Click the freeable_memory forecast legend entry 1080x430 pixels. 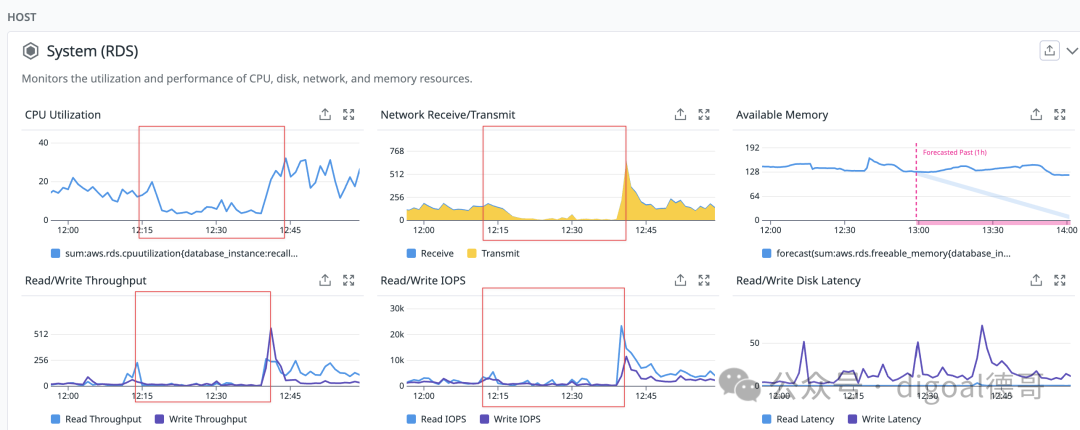click(x=885, y=253)
